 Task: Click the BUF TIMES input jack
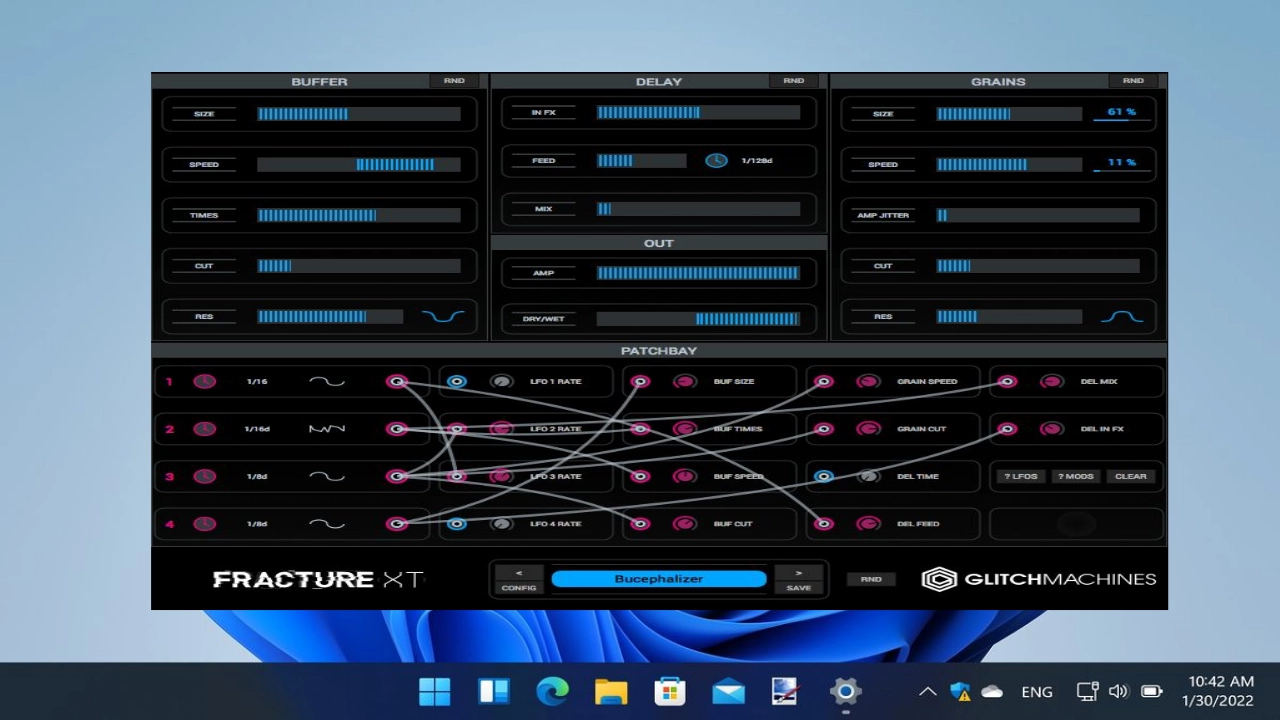(x=640, y=429)
